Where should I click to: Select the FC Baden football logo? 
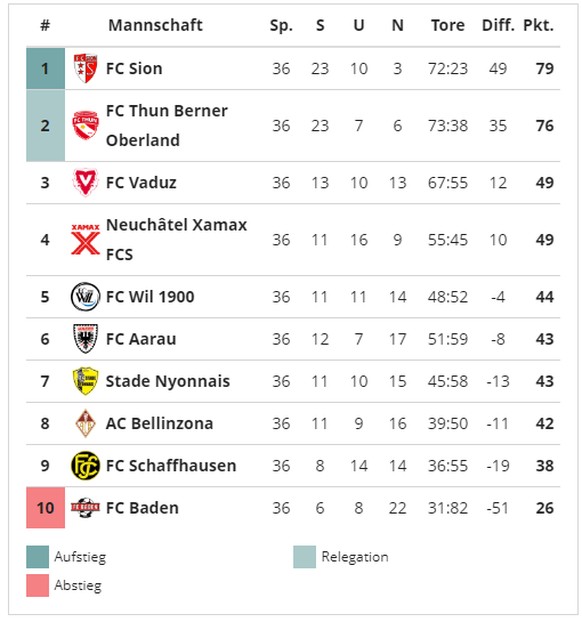pos(85,507)
